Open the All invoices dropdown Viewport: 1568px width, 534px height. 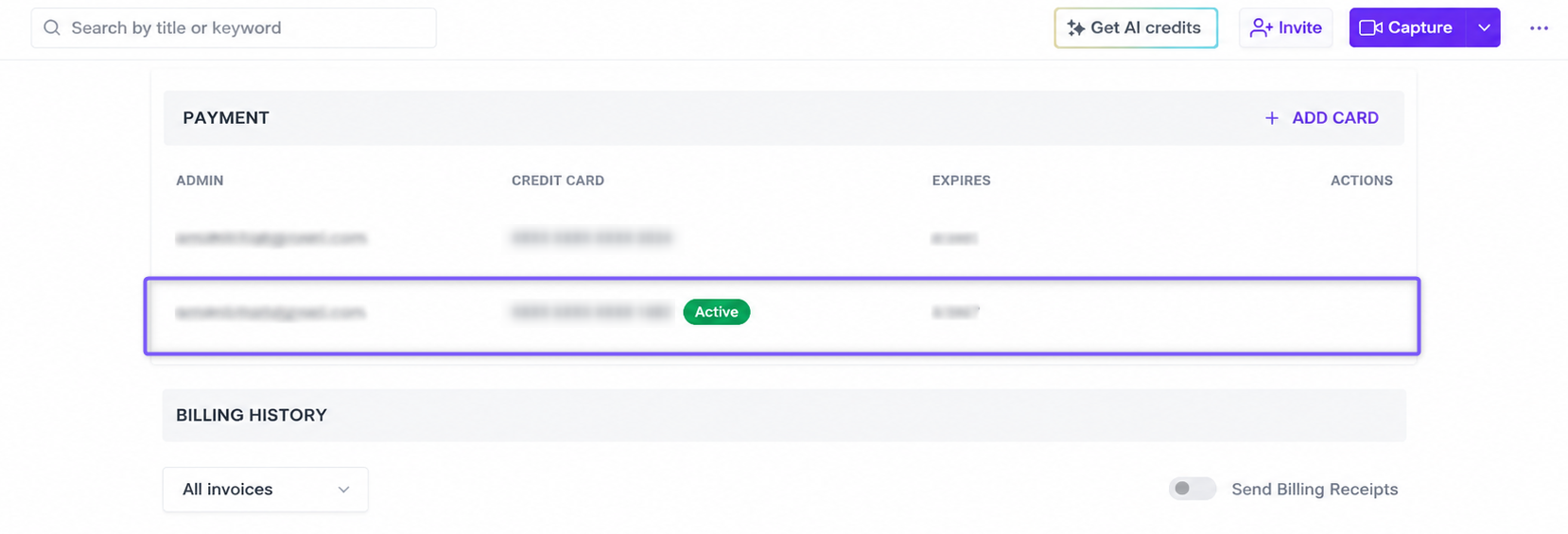[266, 490]
